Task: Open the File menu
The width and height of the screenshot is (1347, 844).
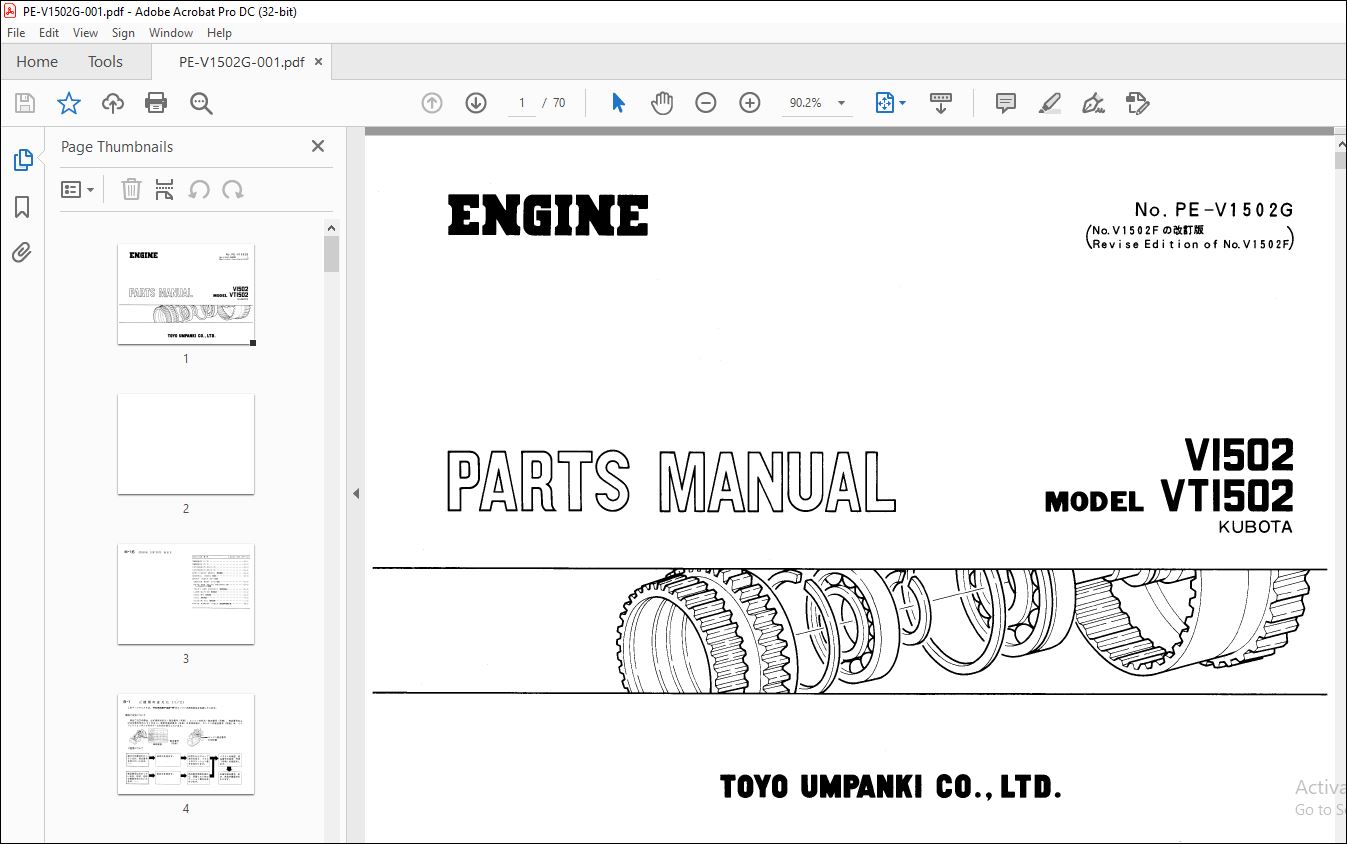Action: click(16, 33)
